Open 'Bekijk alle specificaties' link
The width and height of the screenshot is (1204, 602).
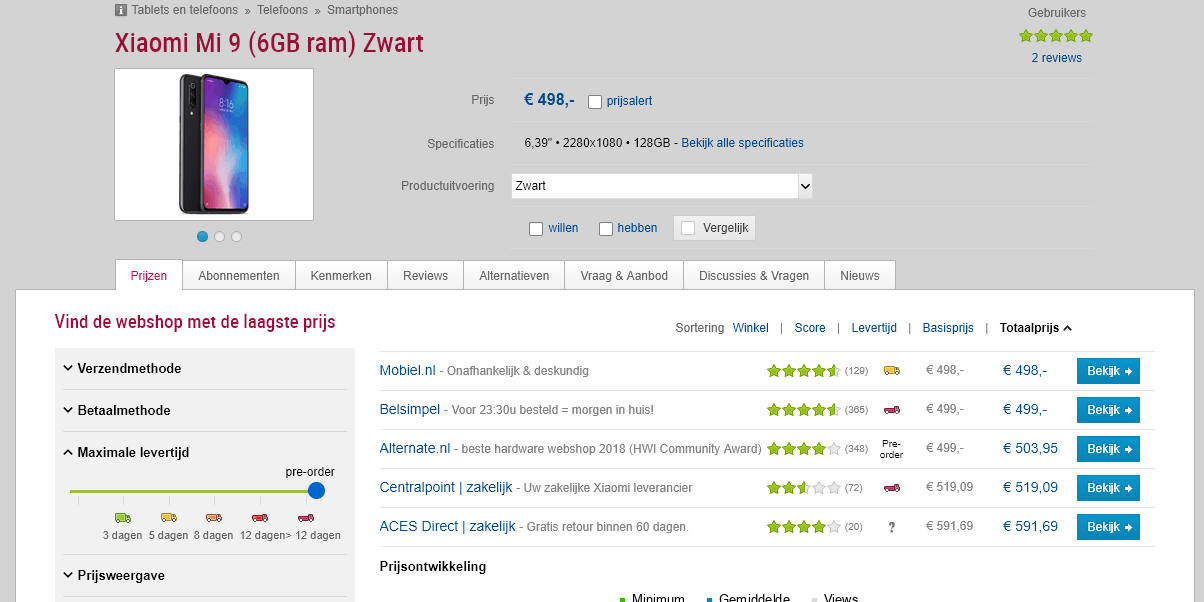click(x=742, y=143)
